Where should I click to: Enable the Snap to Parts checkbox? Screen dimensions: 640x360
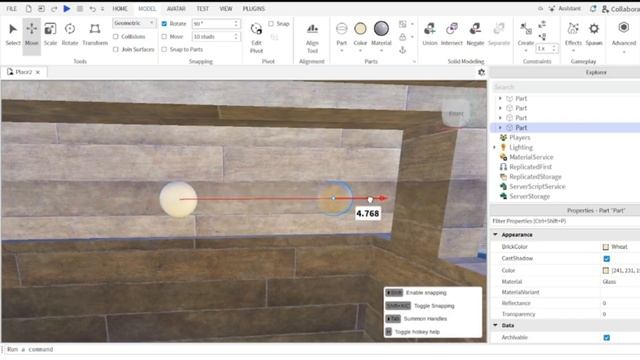[164, 49]
